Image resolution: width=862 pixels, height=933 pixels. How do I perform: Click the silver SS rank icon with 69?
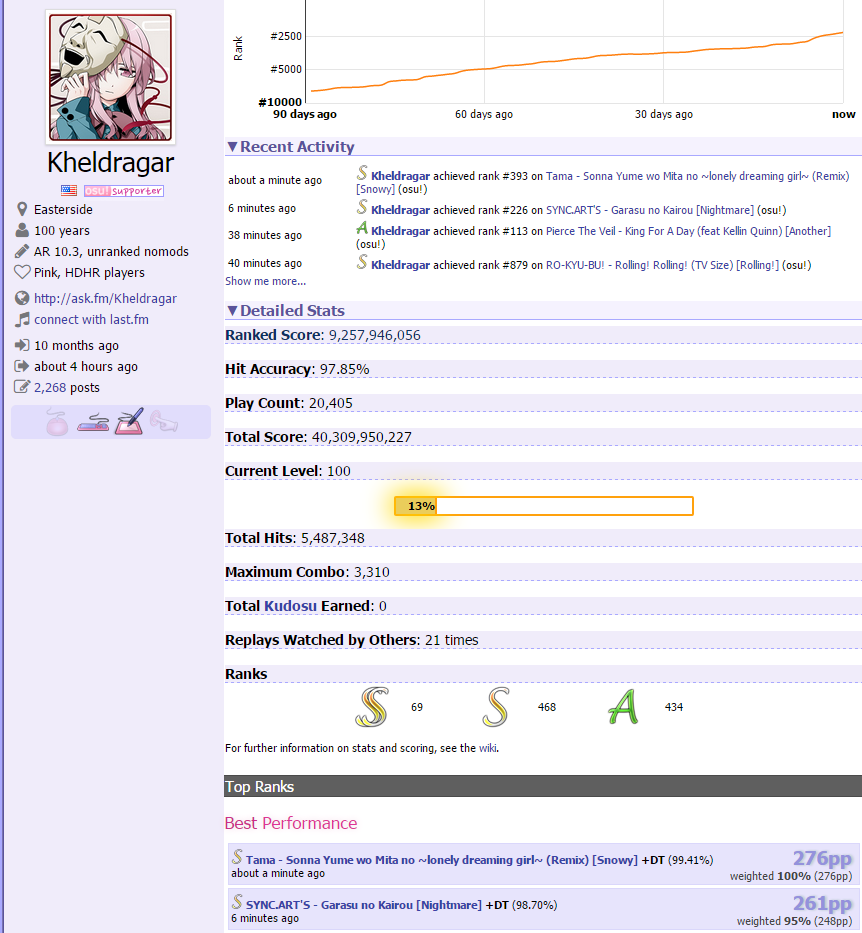372,707
